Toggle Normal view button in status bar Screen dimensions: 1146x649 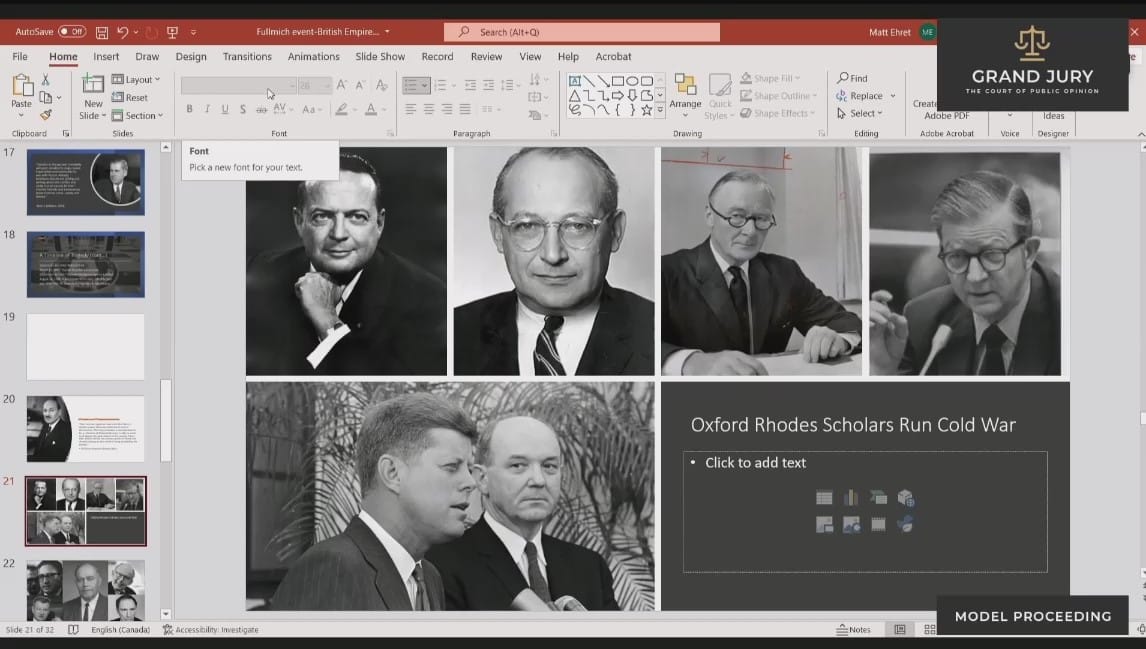tap(900, 630)
